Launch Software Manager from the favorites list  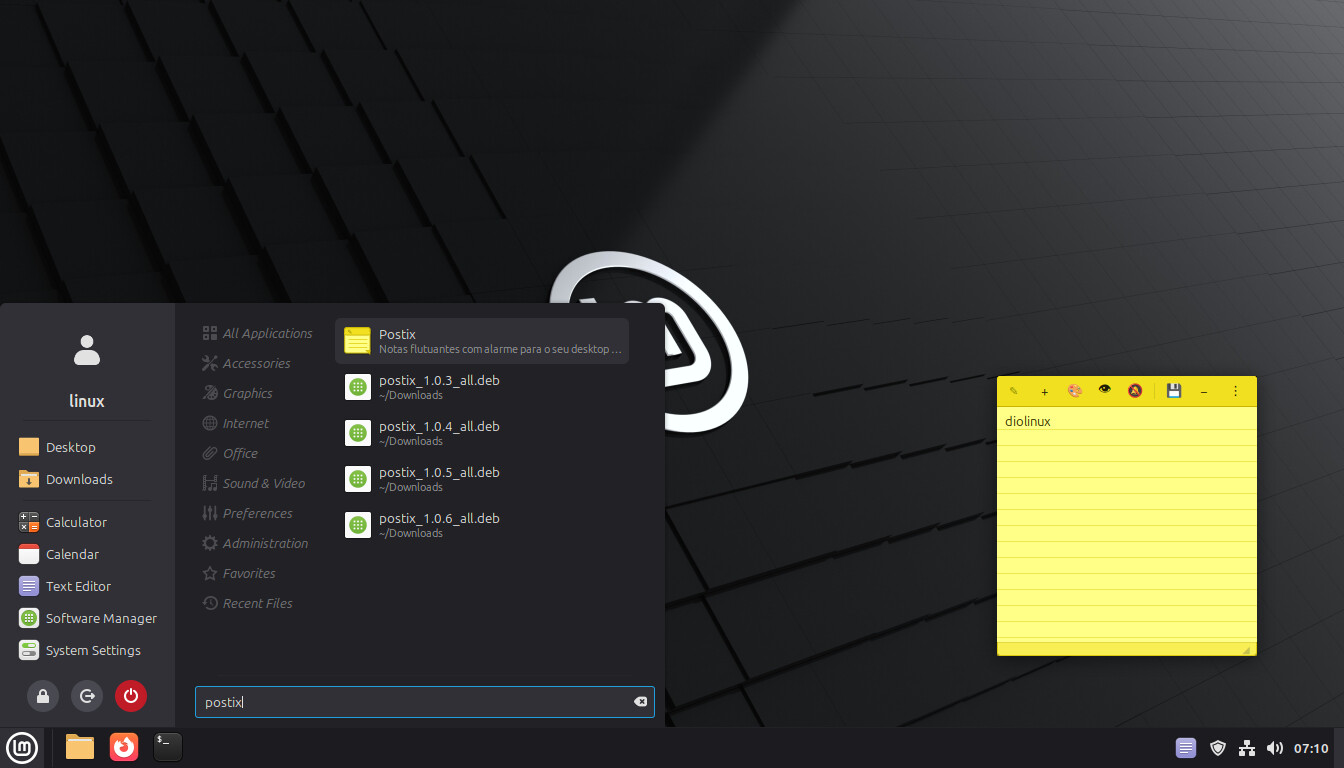87,618
